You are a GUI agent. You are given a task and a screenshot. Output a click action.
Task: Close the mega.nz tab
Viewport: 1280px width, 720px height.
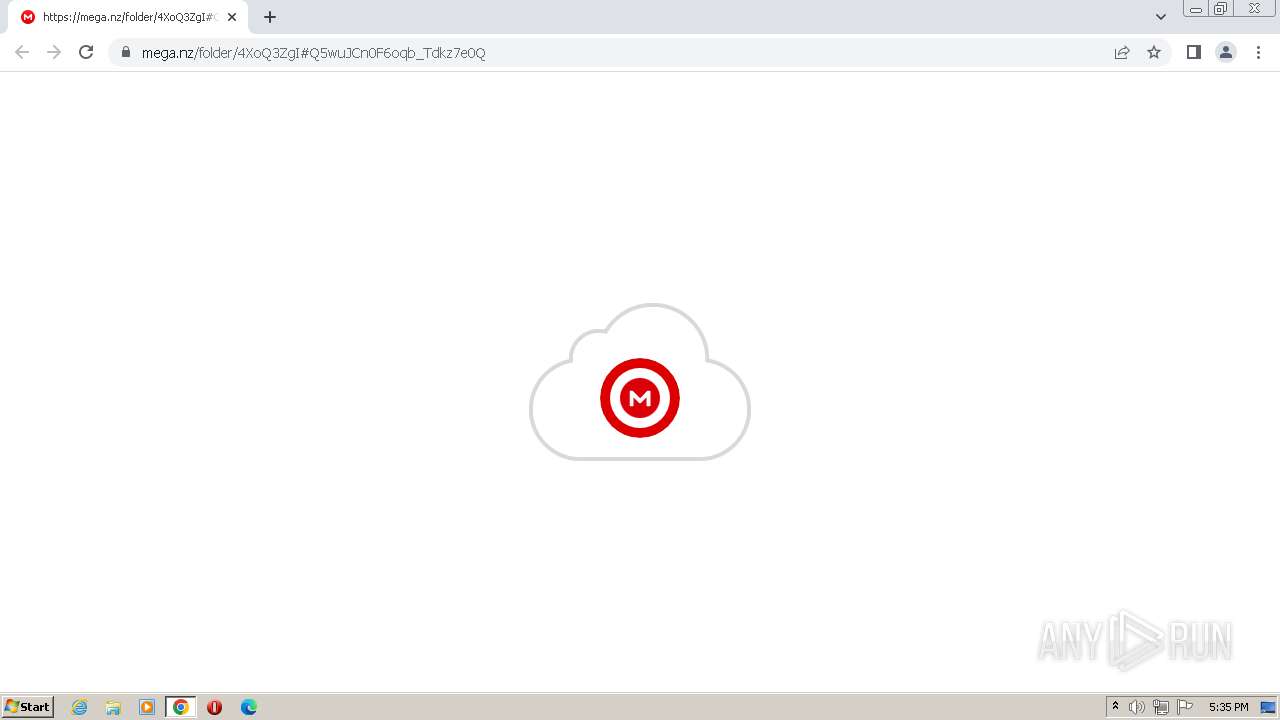coord(232,17)
